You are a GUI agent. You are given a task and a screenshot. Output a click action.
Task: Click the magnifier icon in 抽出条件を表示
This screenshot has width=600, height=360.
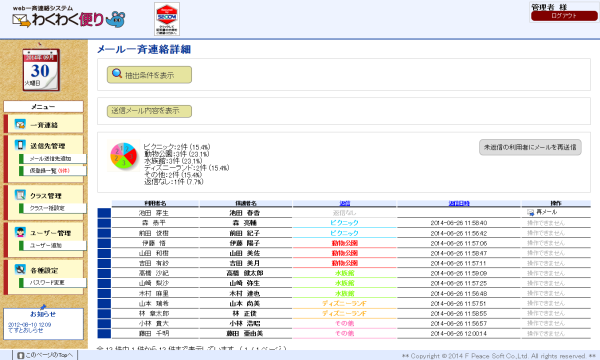[117, 73]
